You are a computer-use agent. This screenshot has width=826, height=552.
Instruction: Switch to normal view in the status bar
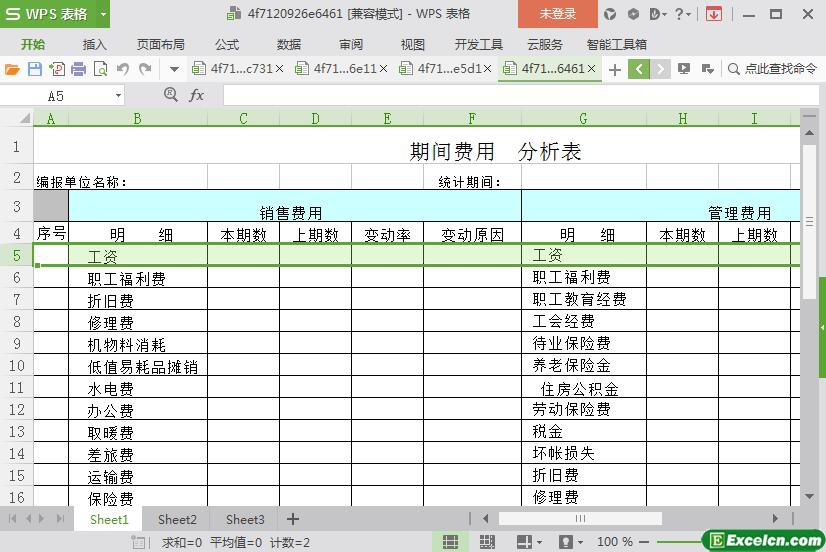click(450, 541)
